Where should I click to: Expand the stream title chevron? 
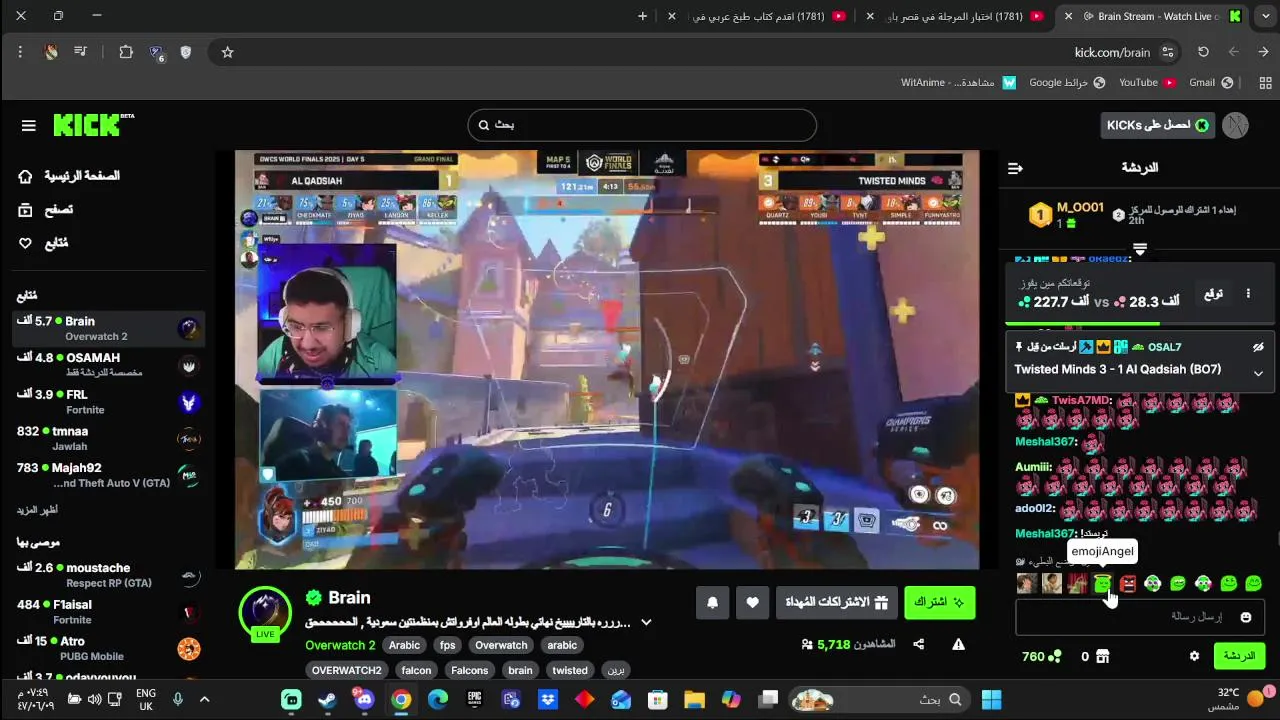tap(646, 622)
